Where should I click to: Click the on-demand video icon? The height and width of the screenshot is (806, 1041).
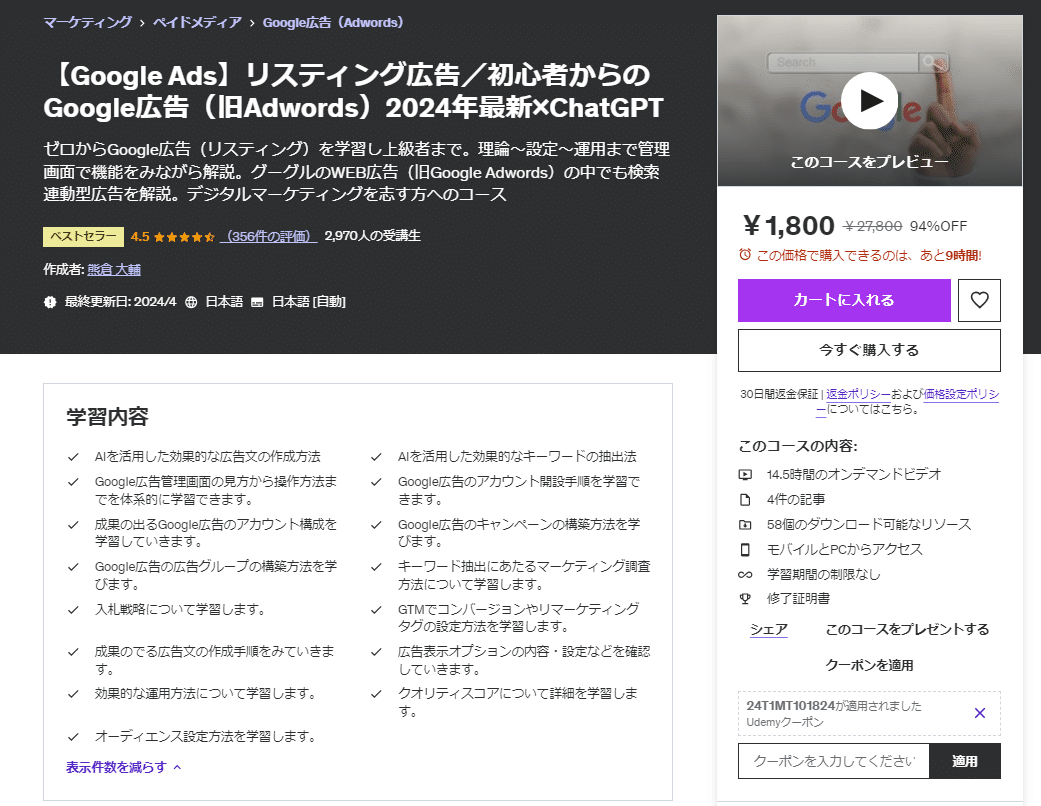point(745,475)
